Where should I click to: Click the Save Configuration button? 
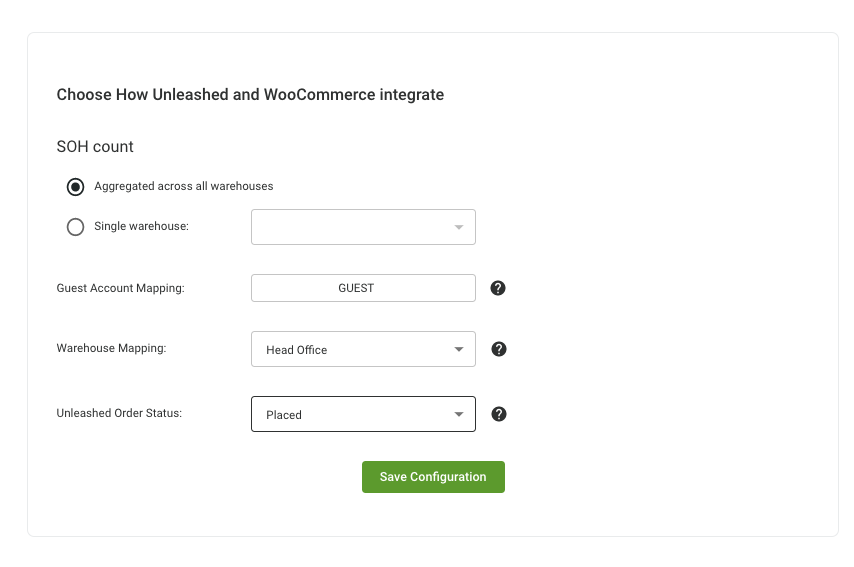[434, 477]
